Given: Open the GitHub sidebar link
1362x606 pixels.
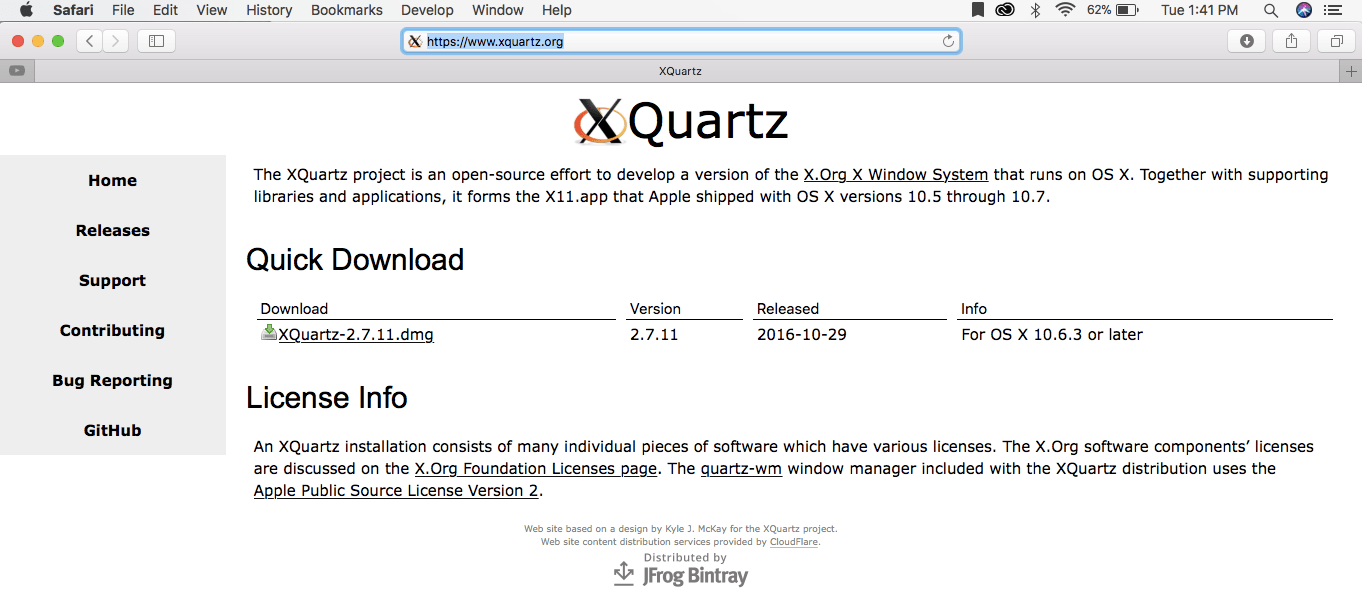Looking at the screenshot, I should (112, 431).
